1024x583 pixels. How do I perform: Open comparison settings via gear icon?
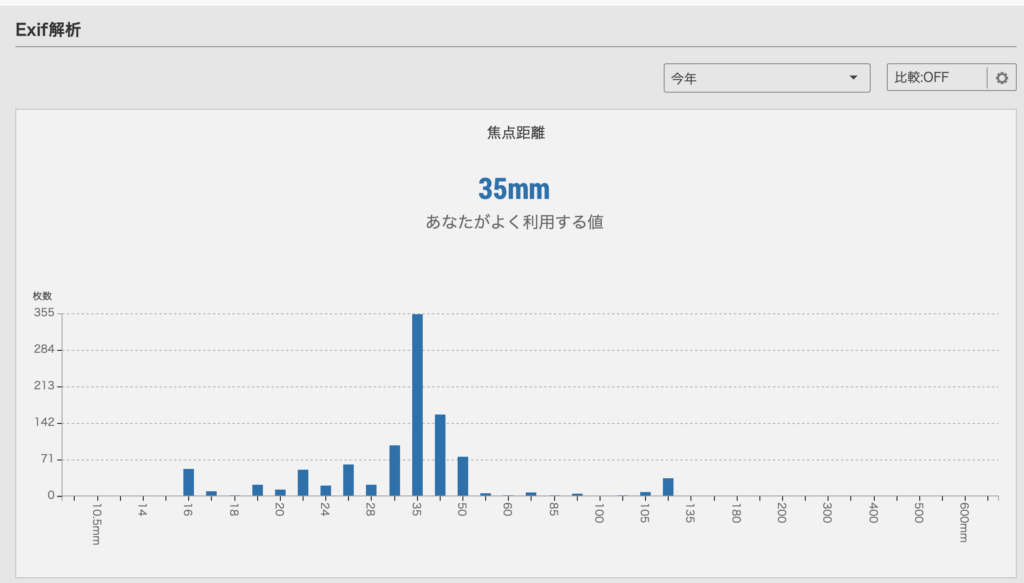coord(1002,78)
